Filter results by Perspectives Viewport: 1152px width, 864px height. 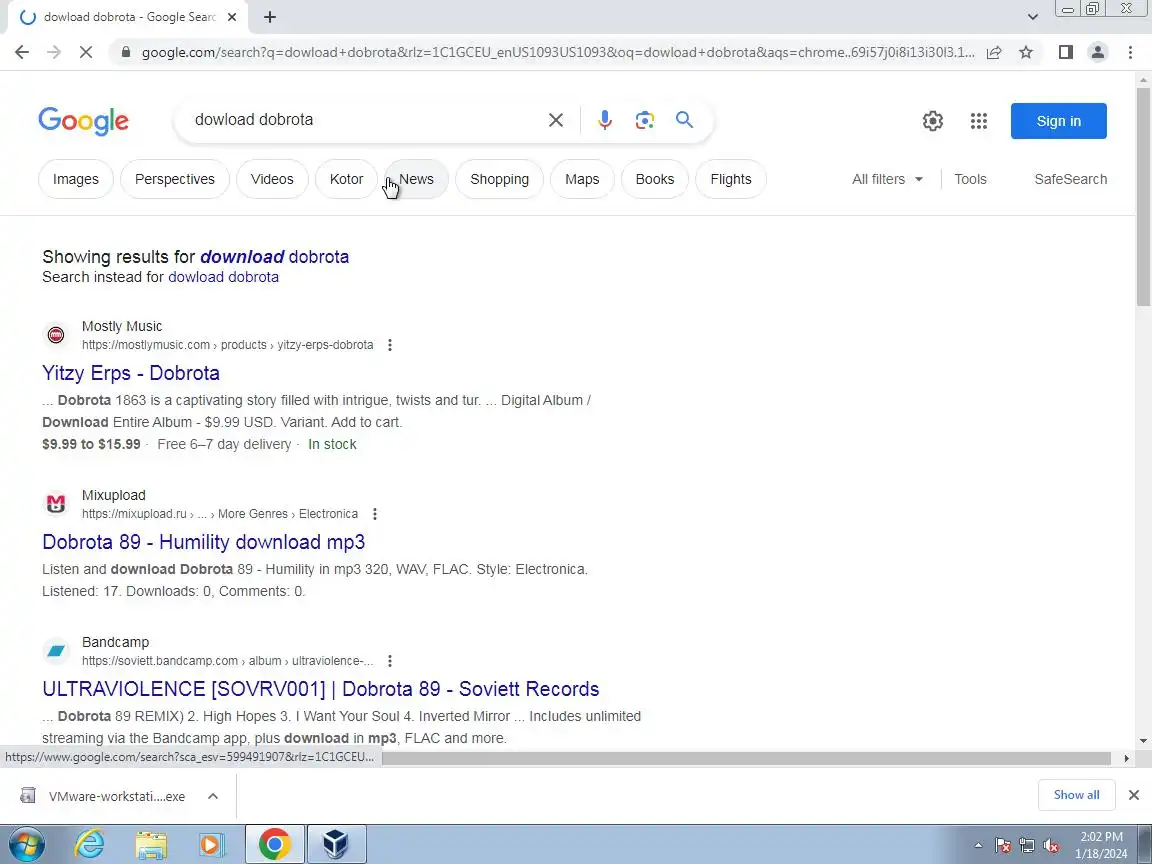(x=175, y=179)
